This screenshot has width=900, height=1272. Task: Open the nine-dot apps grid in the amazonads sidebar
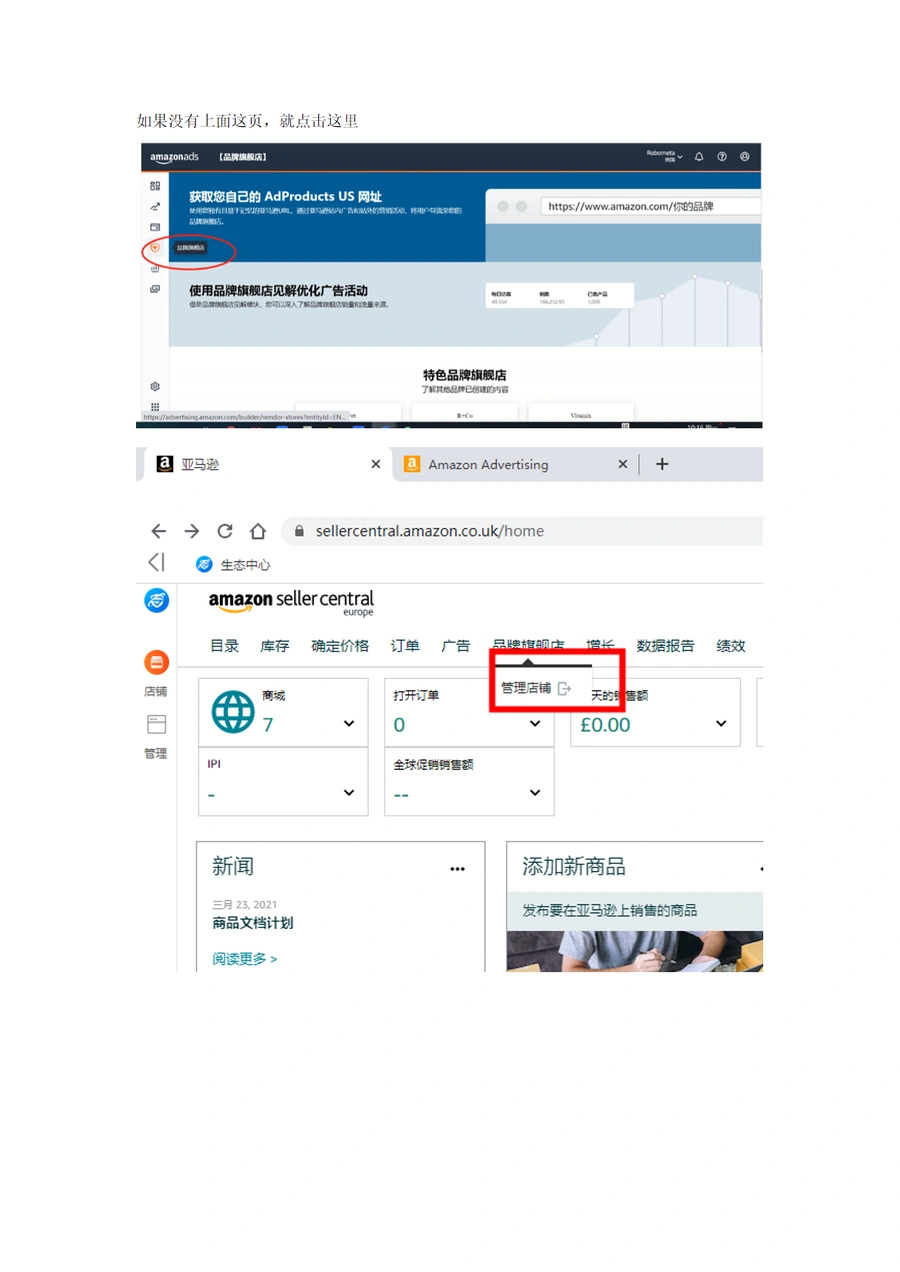coord(155,407)
